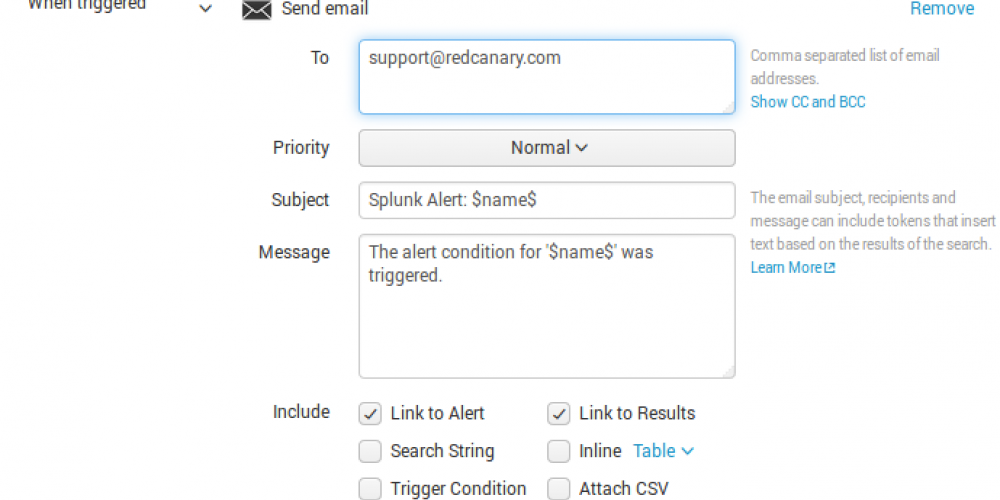Open the Inline Table format dropdown
1000x500 pixels.
coord(663,451)
